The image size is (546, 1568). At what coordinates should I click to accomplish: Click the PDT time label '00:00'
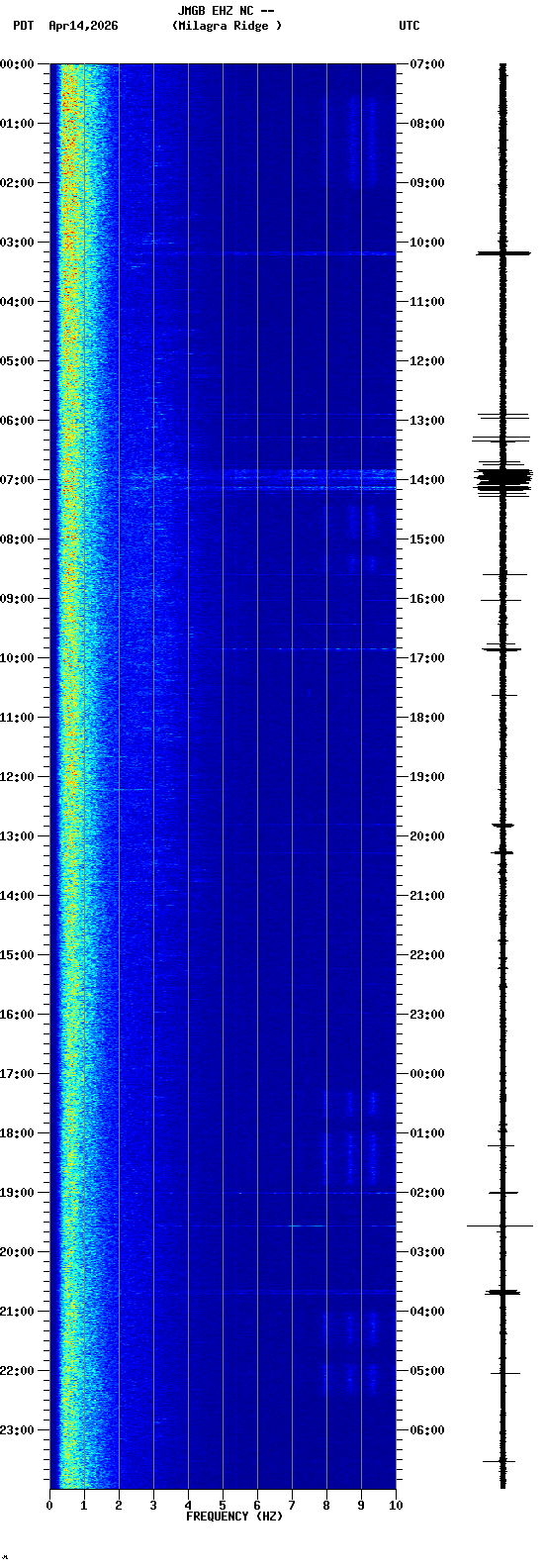coord(17,64)
